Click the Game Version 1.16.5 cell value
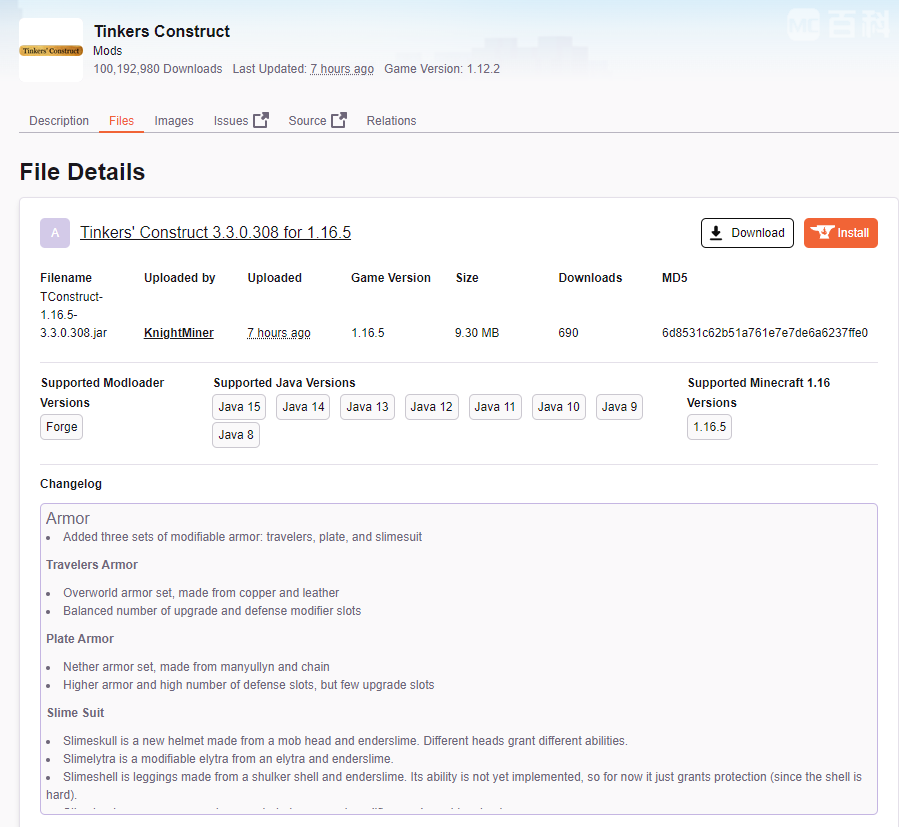This screenshot has height=827, width=899. coord(368,333)
